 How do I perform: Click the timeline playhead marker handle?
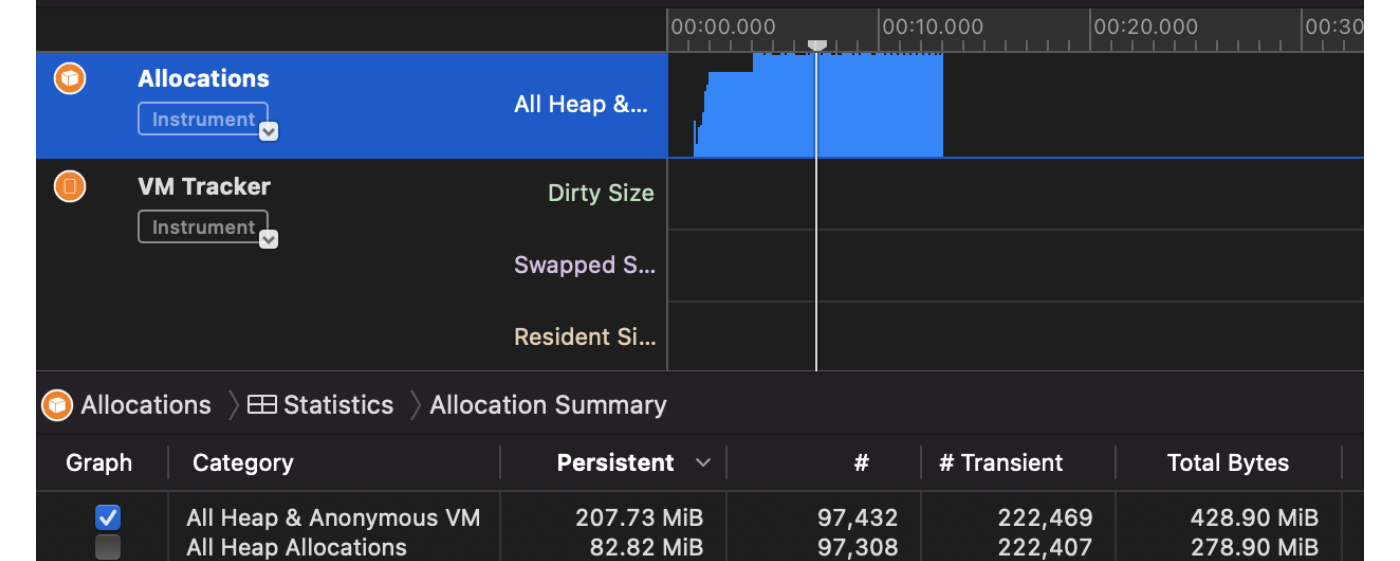[x=817, y=45]
